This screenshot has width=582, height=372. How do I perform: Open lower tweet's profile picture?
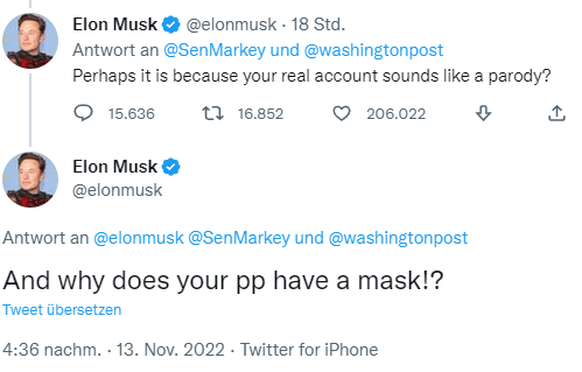30,180
